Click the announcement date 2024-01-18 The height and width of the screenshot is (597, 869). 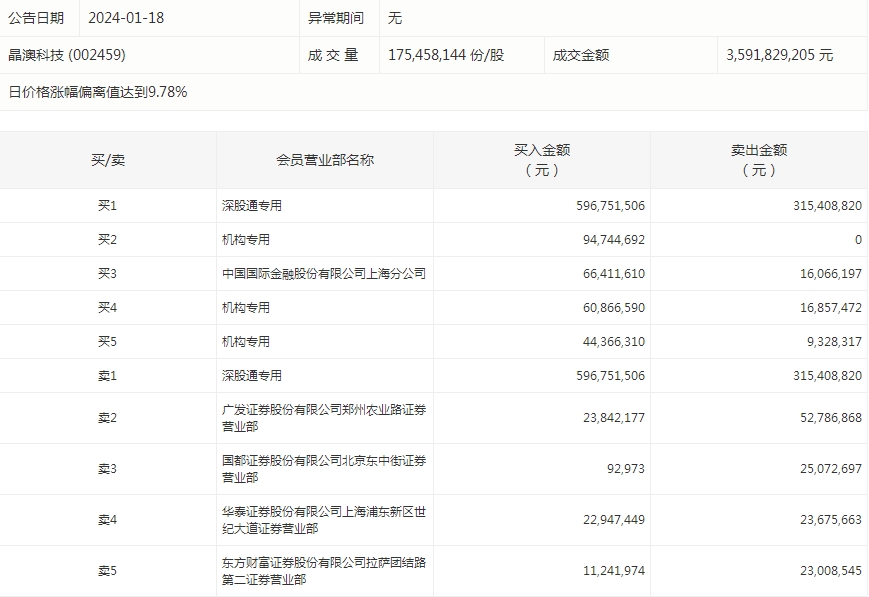coord(126,18)
